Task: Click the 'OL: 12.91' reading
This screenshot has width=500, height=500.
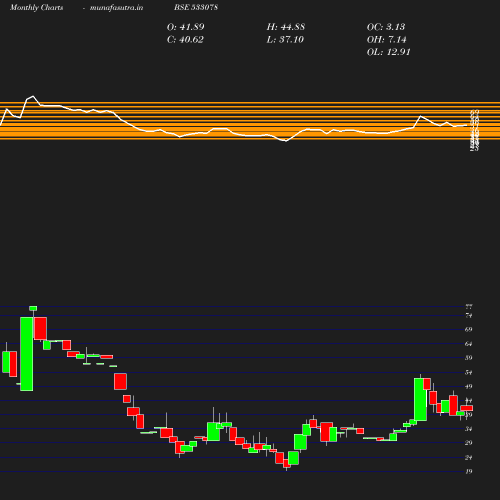Action: point(389,52)
